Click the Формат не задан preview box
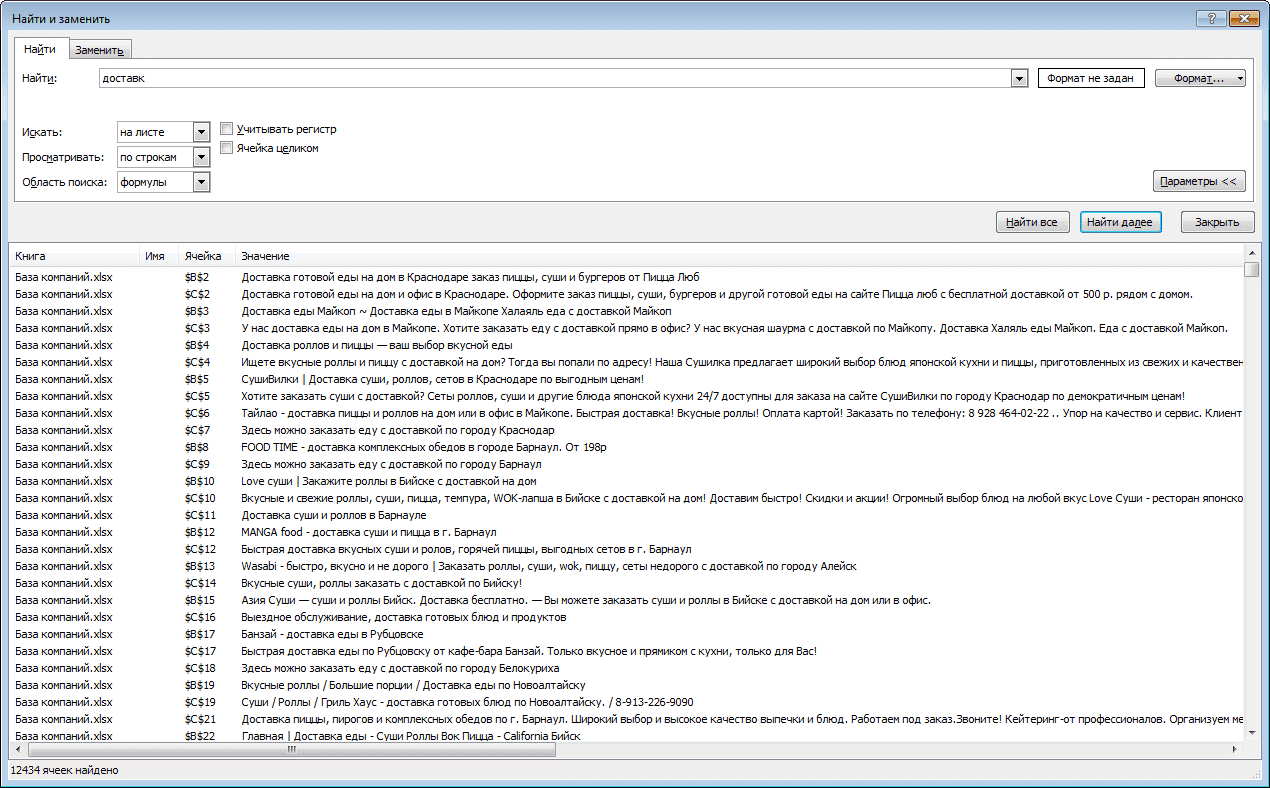 click(1091, 78)
